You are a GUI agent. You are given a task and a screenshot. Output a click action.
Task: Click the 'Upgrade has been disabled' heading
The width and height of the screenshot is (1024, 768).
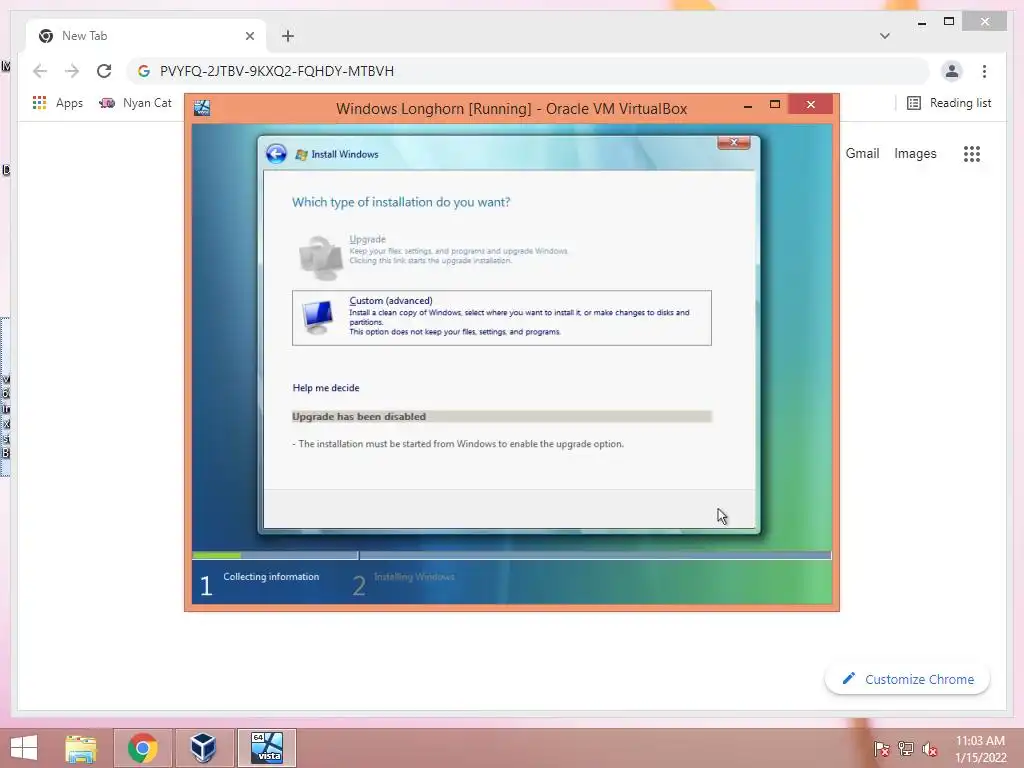point(359,417)
